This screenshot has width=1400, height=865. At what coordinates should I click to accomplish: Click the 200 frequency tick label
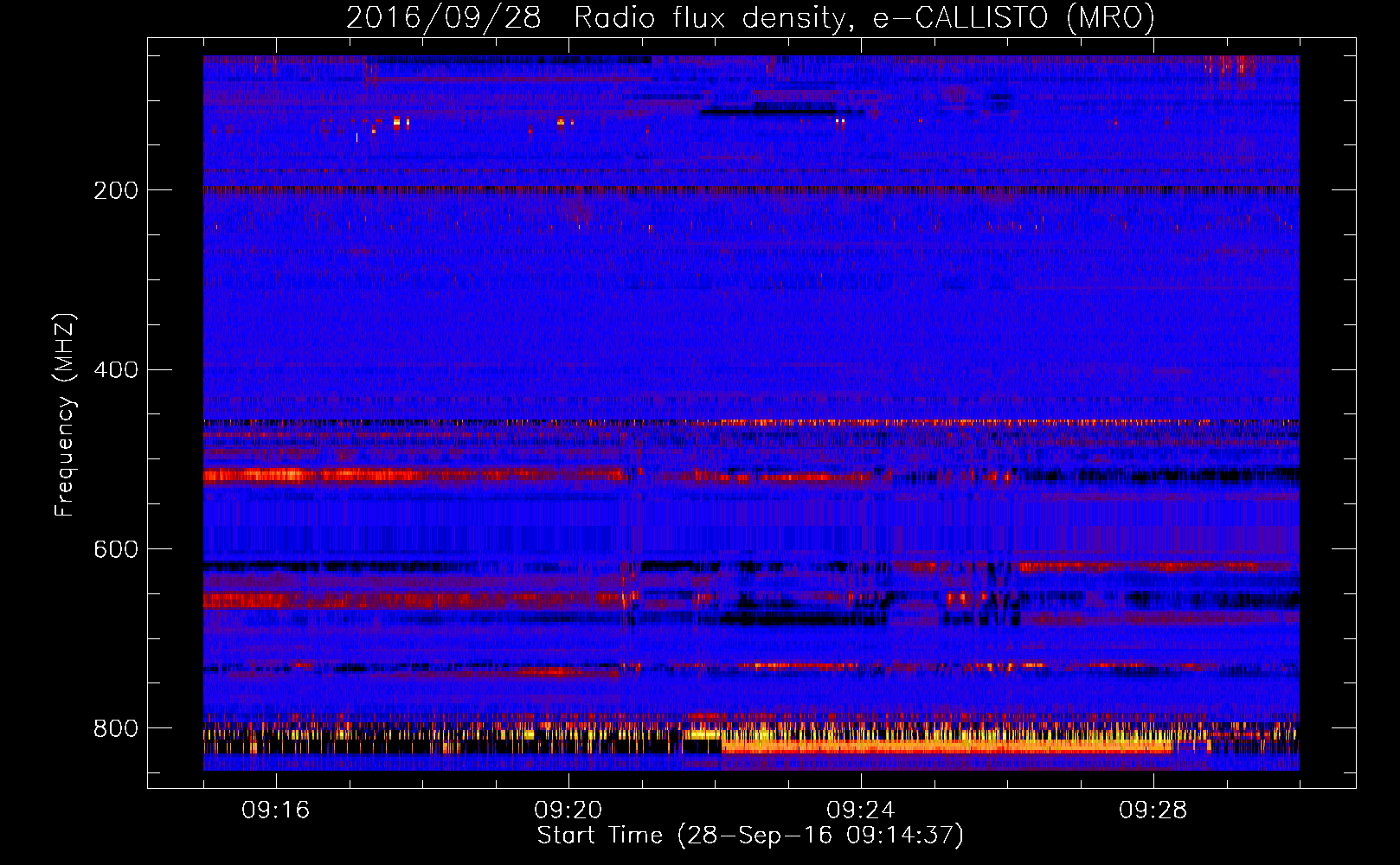[x=116, y=190]
